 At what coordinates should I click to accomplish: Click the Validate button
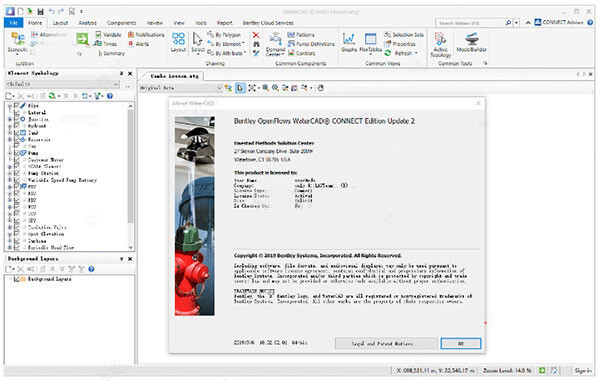coord(108,35)
